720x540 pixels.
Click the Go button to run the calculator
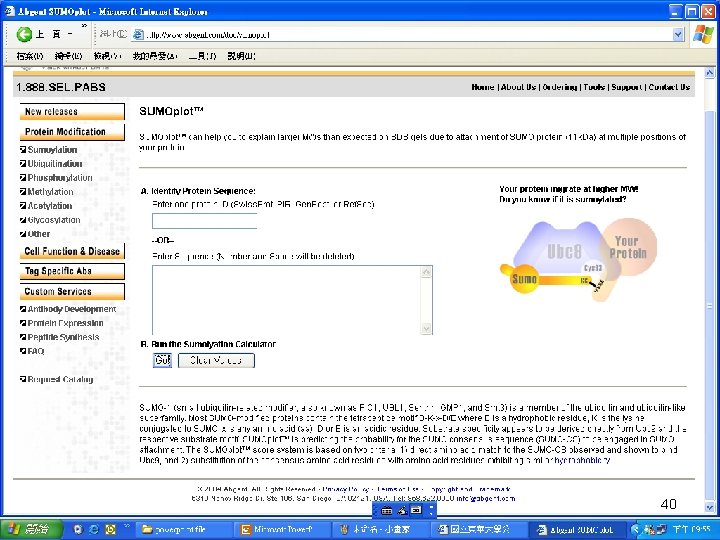pos(162,360)
